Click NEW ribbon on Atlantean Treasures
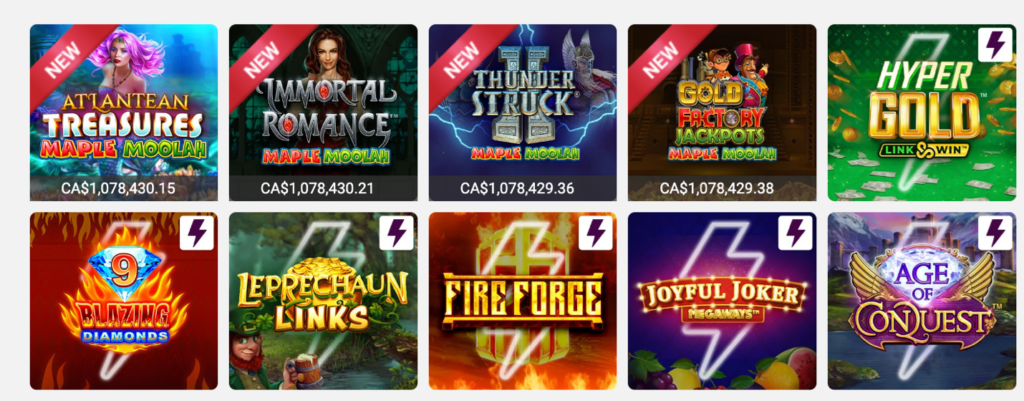 coord(64,58)
